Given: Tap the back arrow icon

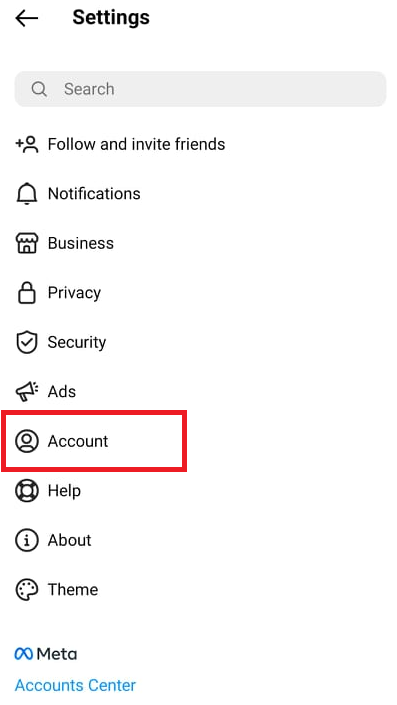Looking at the screenshot, I should click(x=27, y=18).
